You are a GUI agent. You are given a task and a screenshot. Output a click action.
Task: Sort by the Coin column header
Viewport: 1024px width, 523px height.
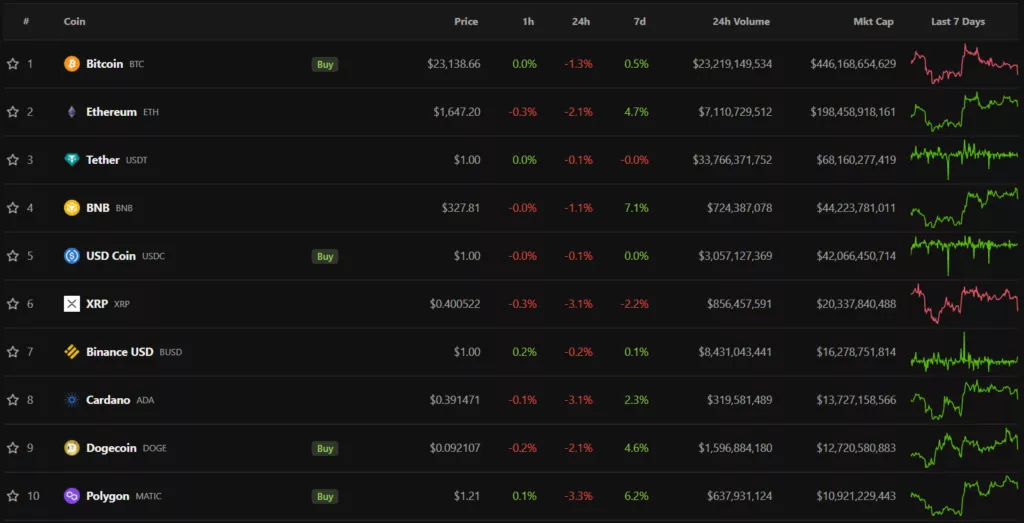pos(74,22)
